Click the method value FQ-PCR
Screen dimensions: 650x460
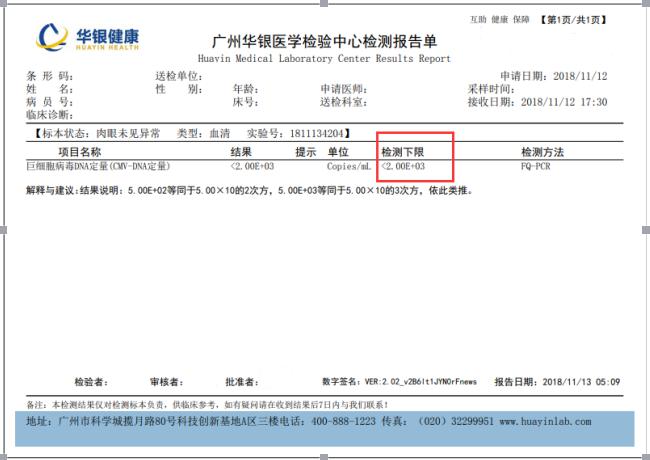pos(536,167)
